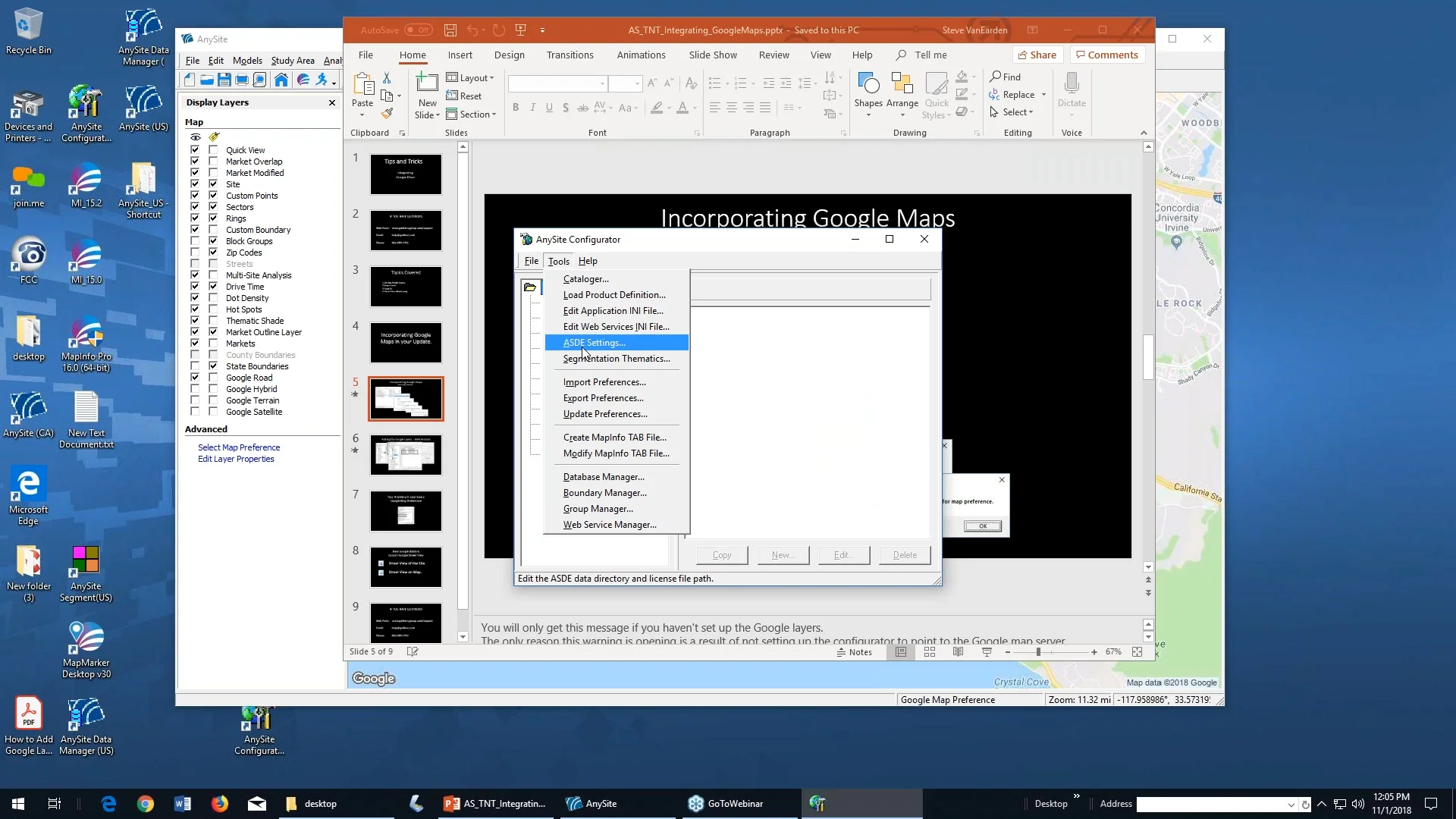Viewport: 1456px width, 819px height.
Task: Open the Layout dropdown
Action: (x=470, y=78)
